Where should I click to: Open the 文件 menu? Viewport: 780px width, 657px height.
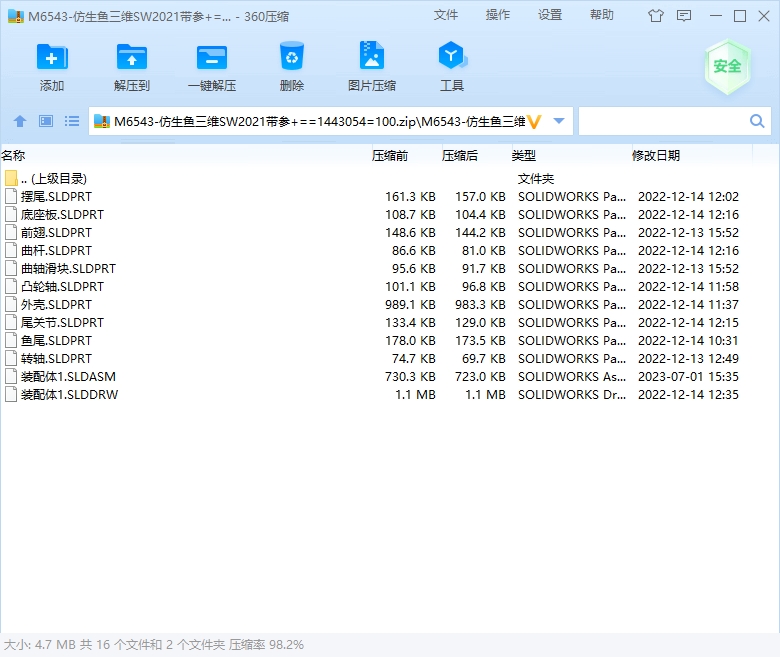pyautogui.click(x=446, y=15)
